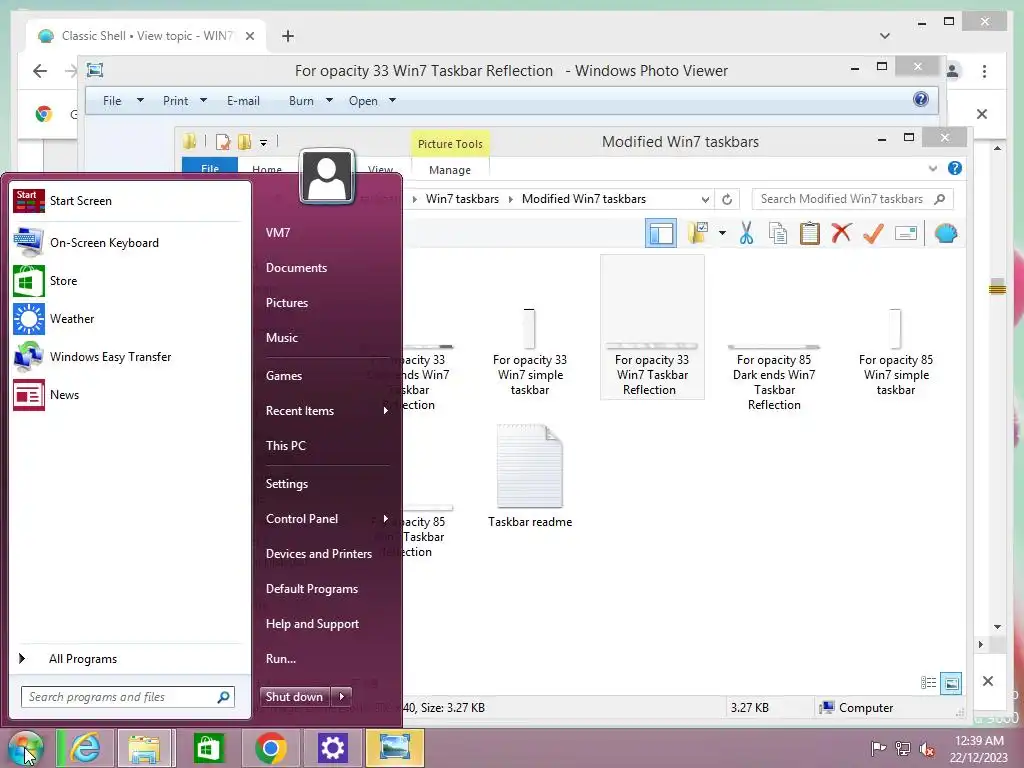Expand the Control Panel submenu arrow

(x=385, y=519)
